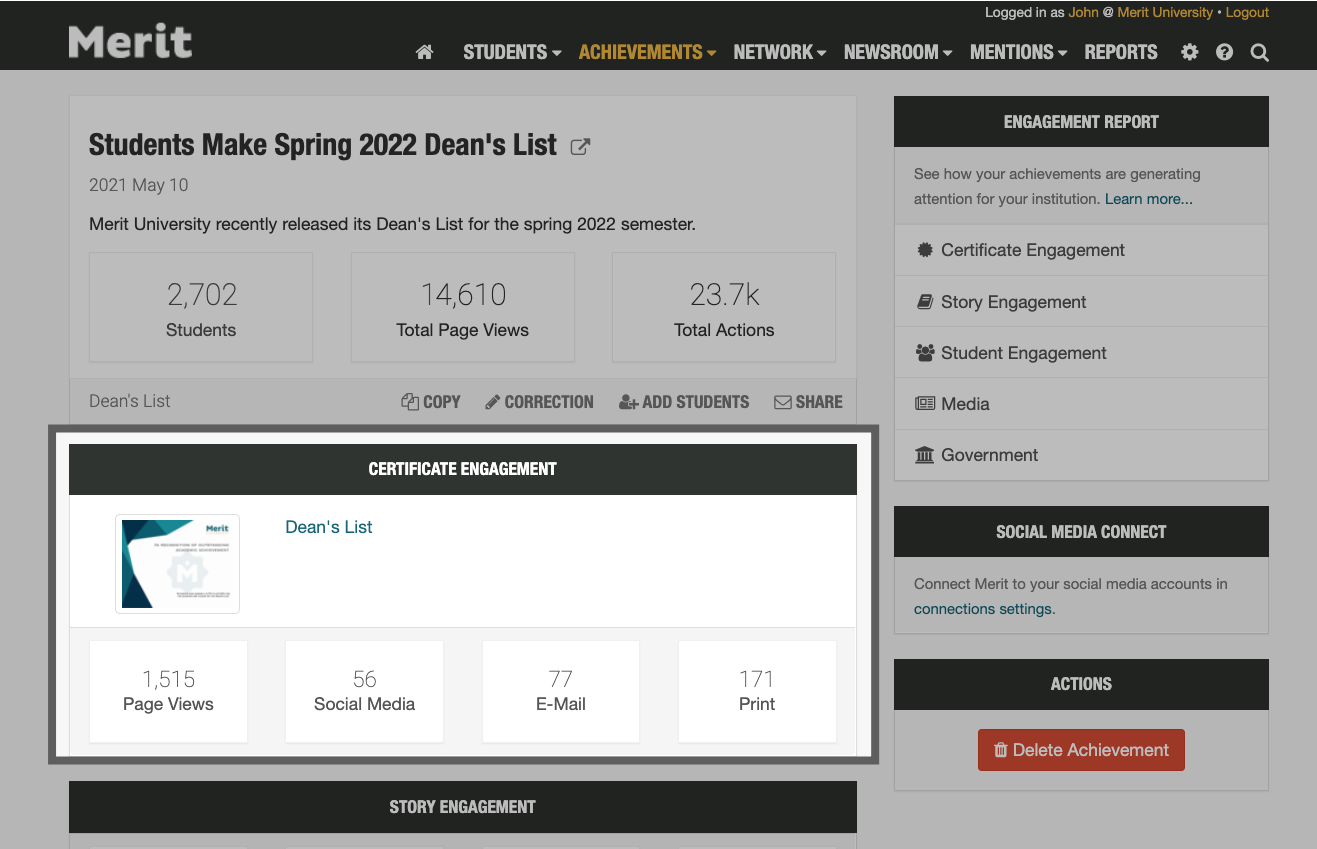Click the Media newspaper icon in the report panel

click(924, 403)
